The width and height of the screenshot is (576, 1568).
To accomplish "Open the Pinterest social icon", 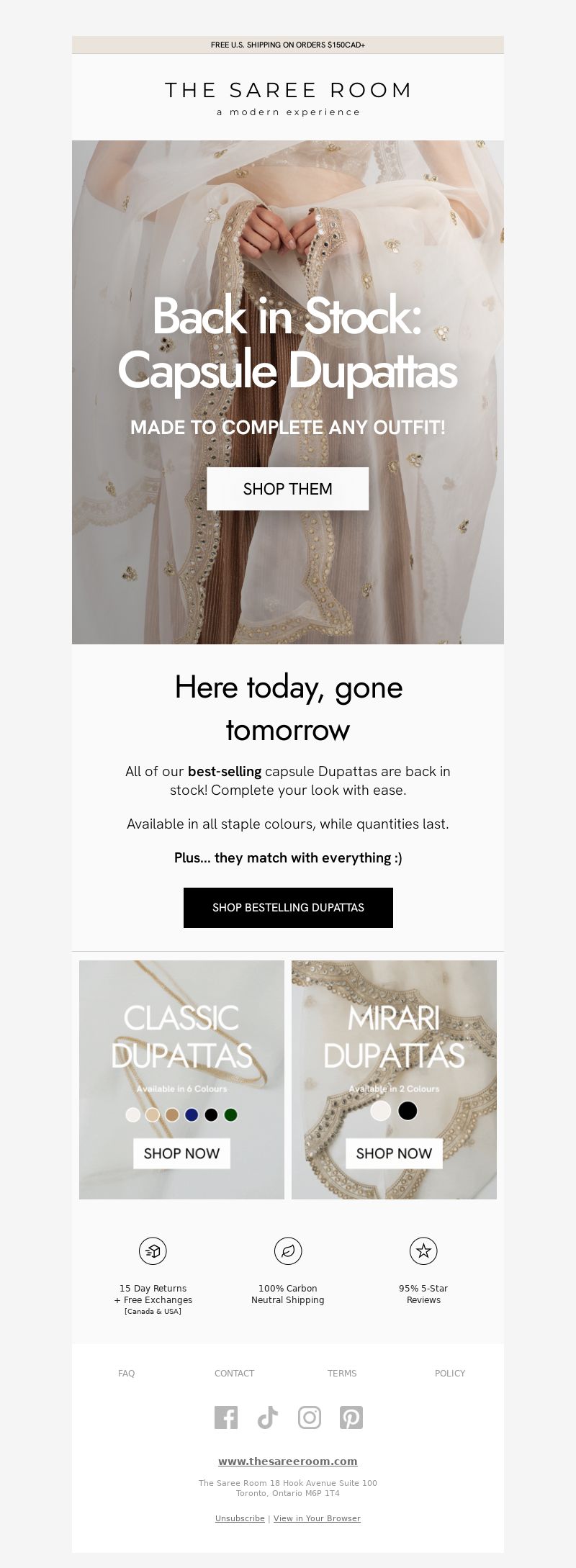I will pyautogui.click(x=351, y=1418).
